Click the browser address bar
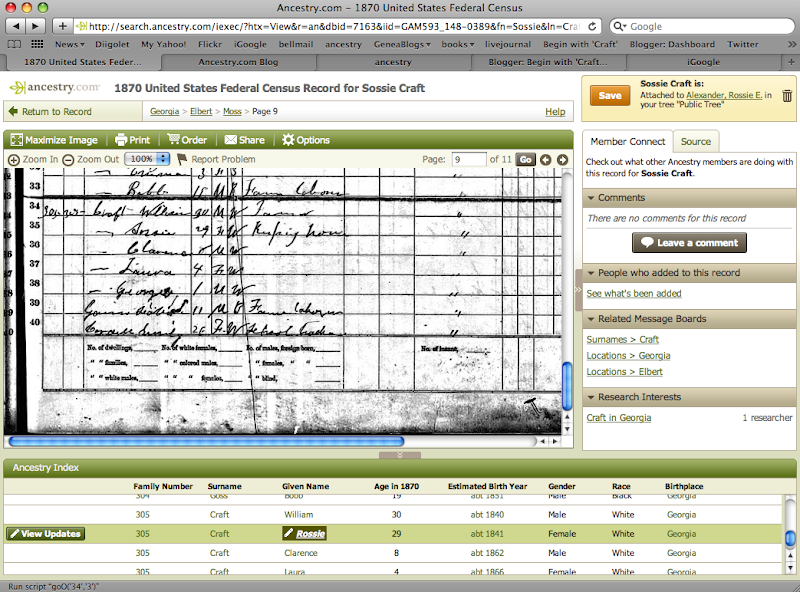 click(337, 26)
